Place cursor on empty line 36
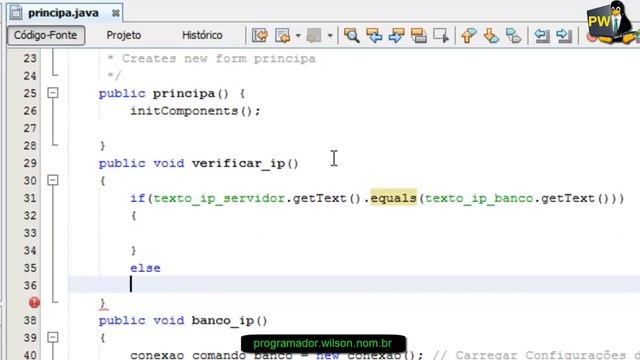The height and width of the screenshot is (360, 640). pos(354,284)
